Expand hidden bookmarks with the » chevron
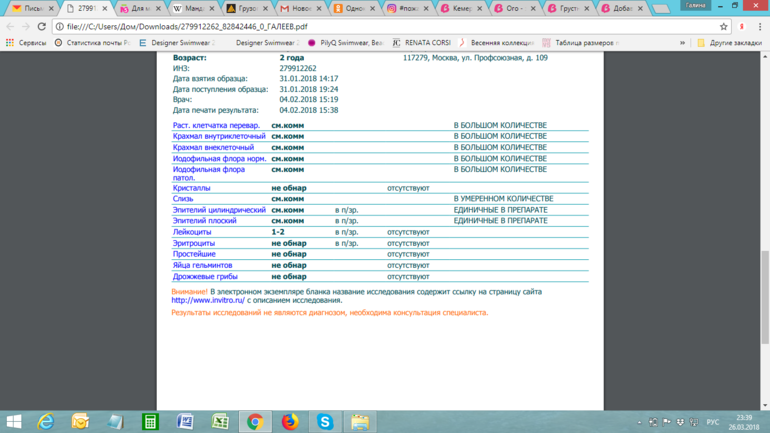 tap(683, 43)
